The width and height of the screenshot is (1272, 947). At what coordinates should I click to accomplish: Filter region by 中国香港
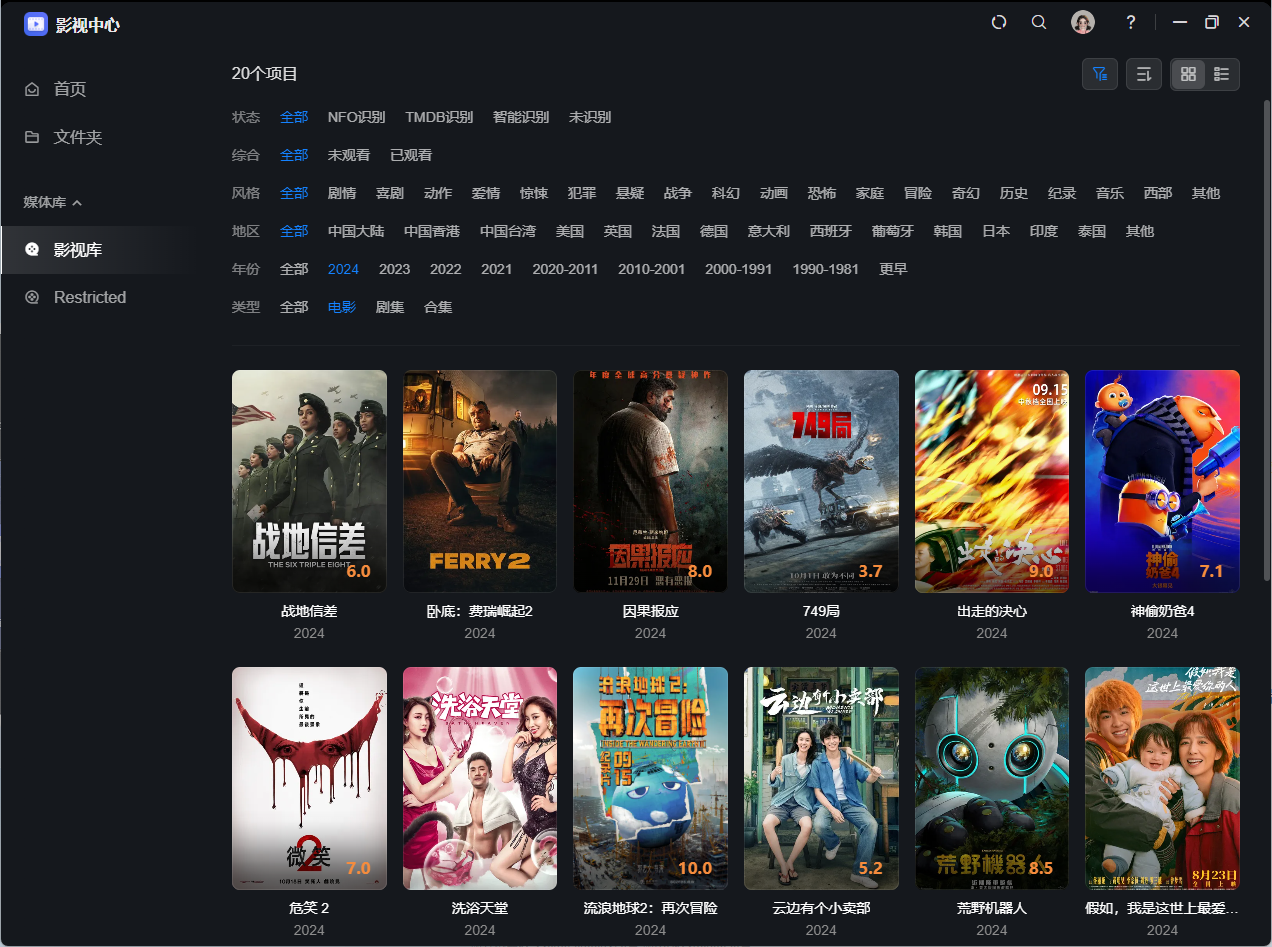(432, 231)
